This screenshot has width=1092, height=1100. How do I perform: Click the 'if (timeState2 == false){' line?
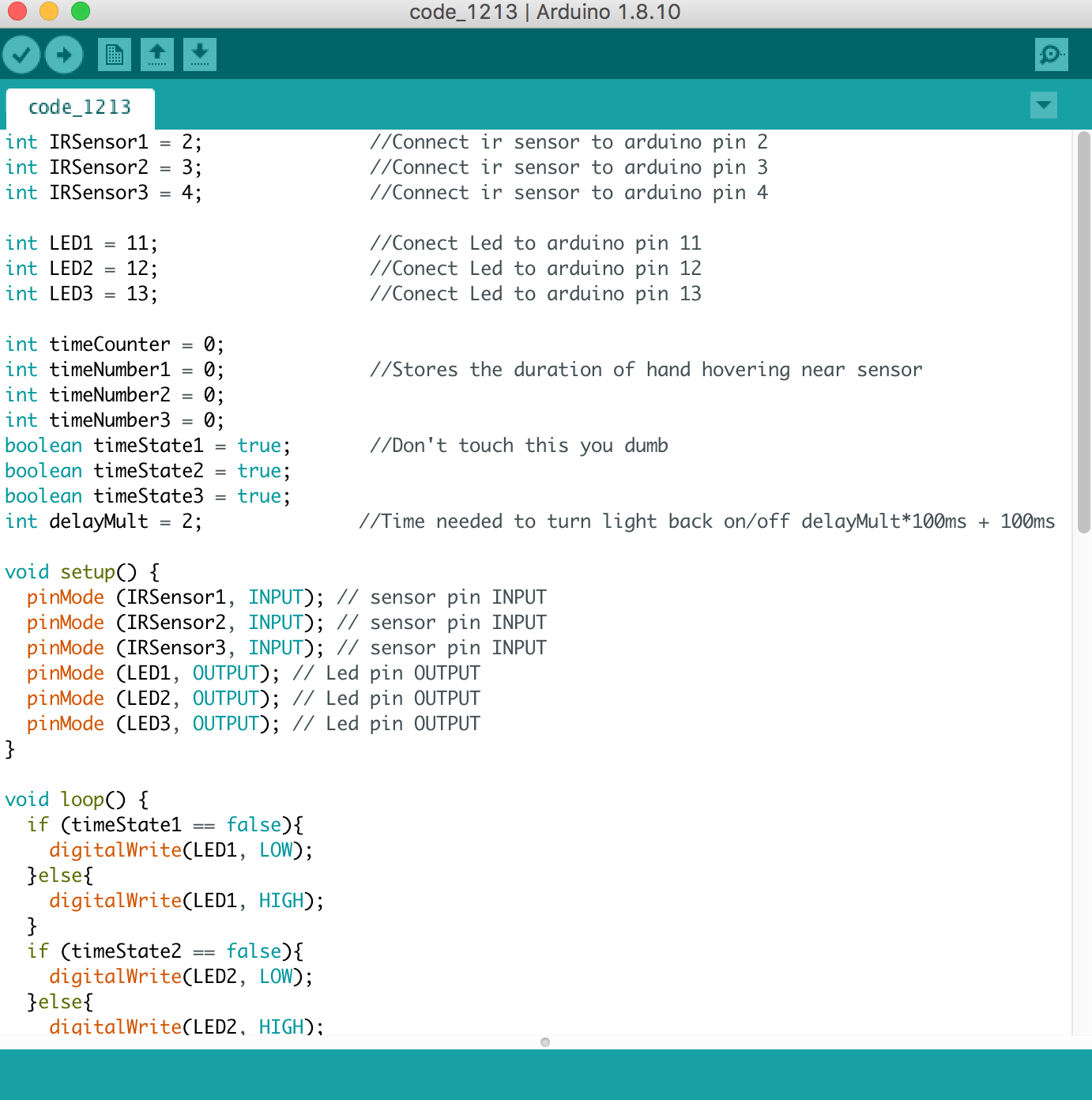point(165,951)
